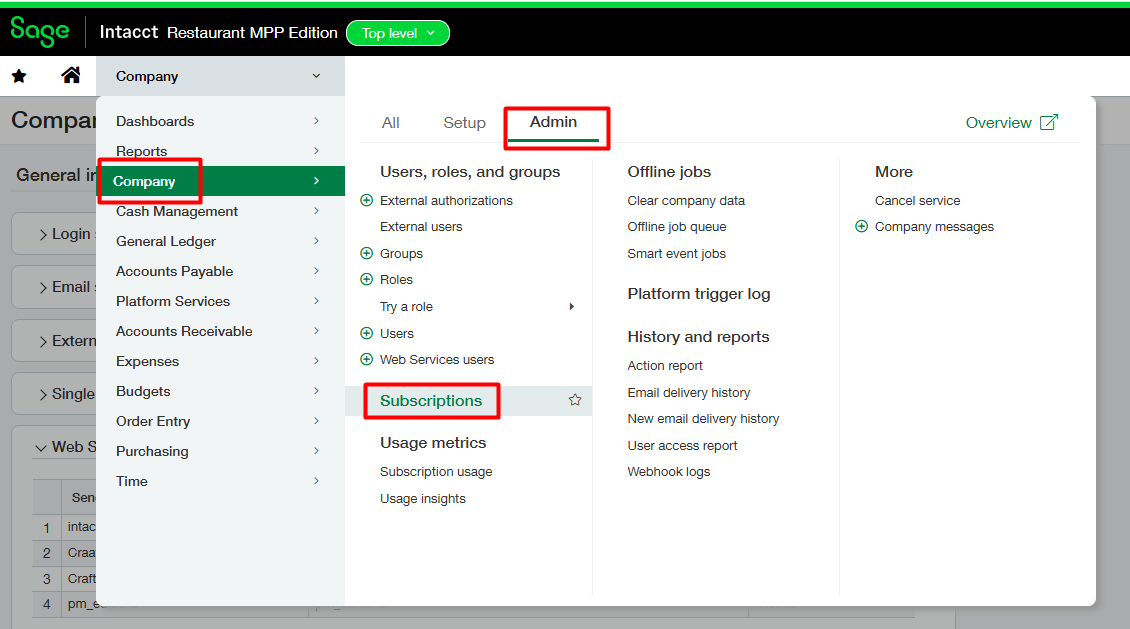Open the Groups link
Image resolution: width=1130 pixels, height=629 pixels.
(401, 254)
